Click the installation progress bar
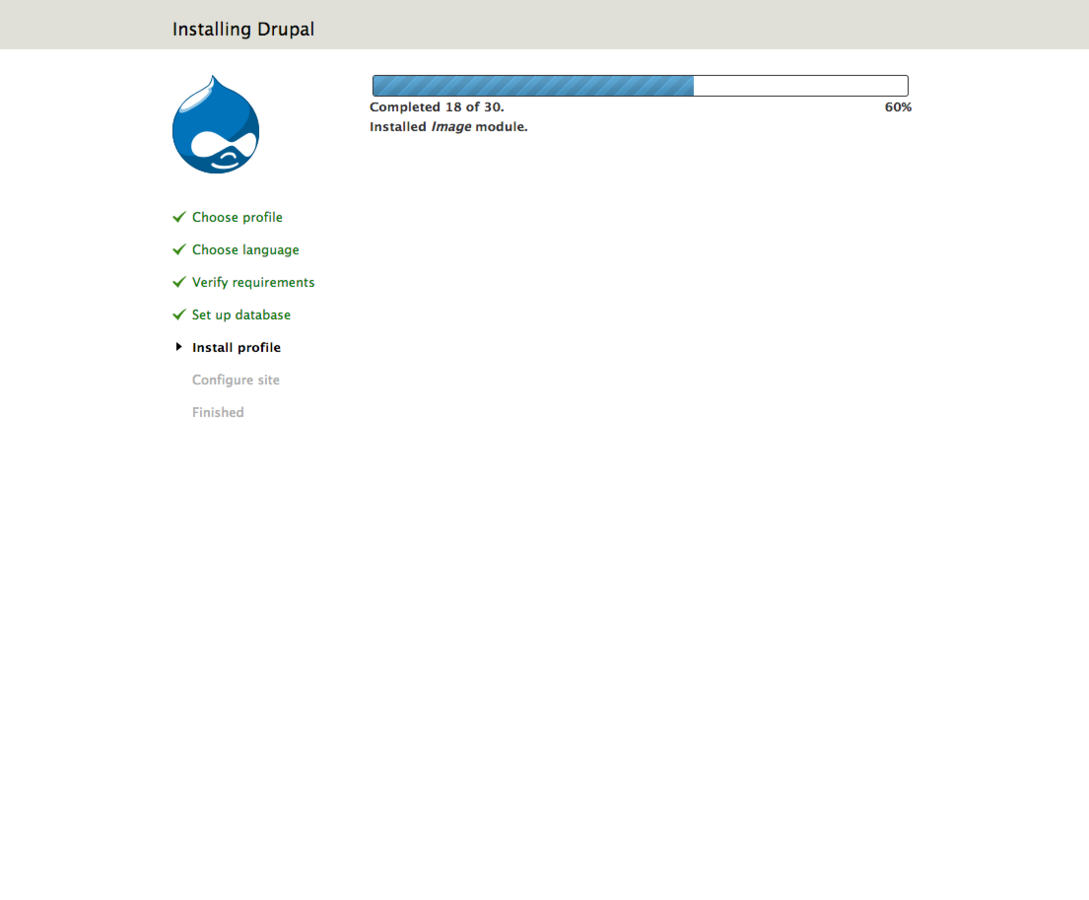 640,85
